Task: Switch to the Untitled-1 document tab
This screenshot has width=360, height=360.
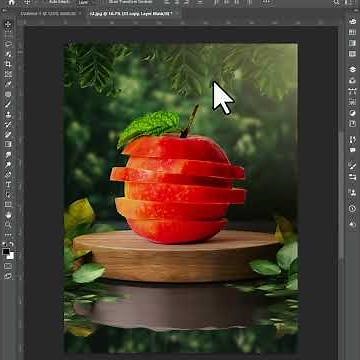Action: pyautogui.click(x=48, y=14)
